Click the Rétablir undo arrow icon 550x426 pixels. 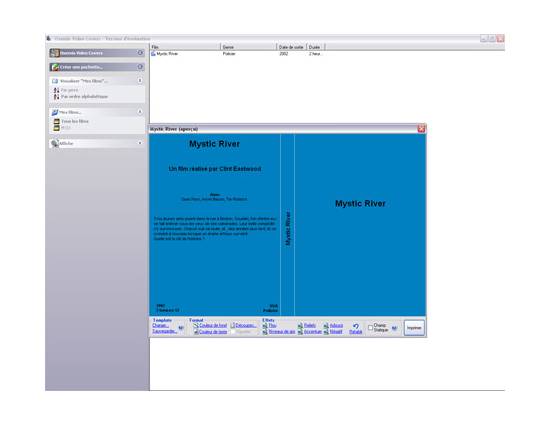pos(356,326)
